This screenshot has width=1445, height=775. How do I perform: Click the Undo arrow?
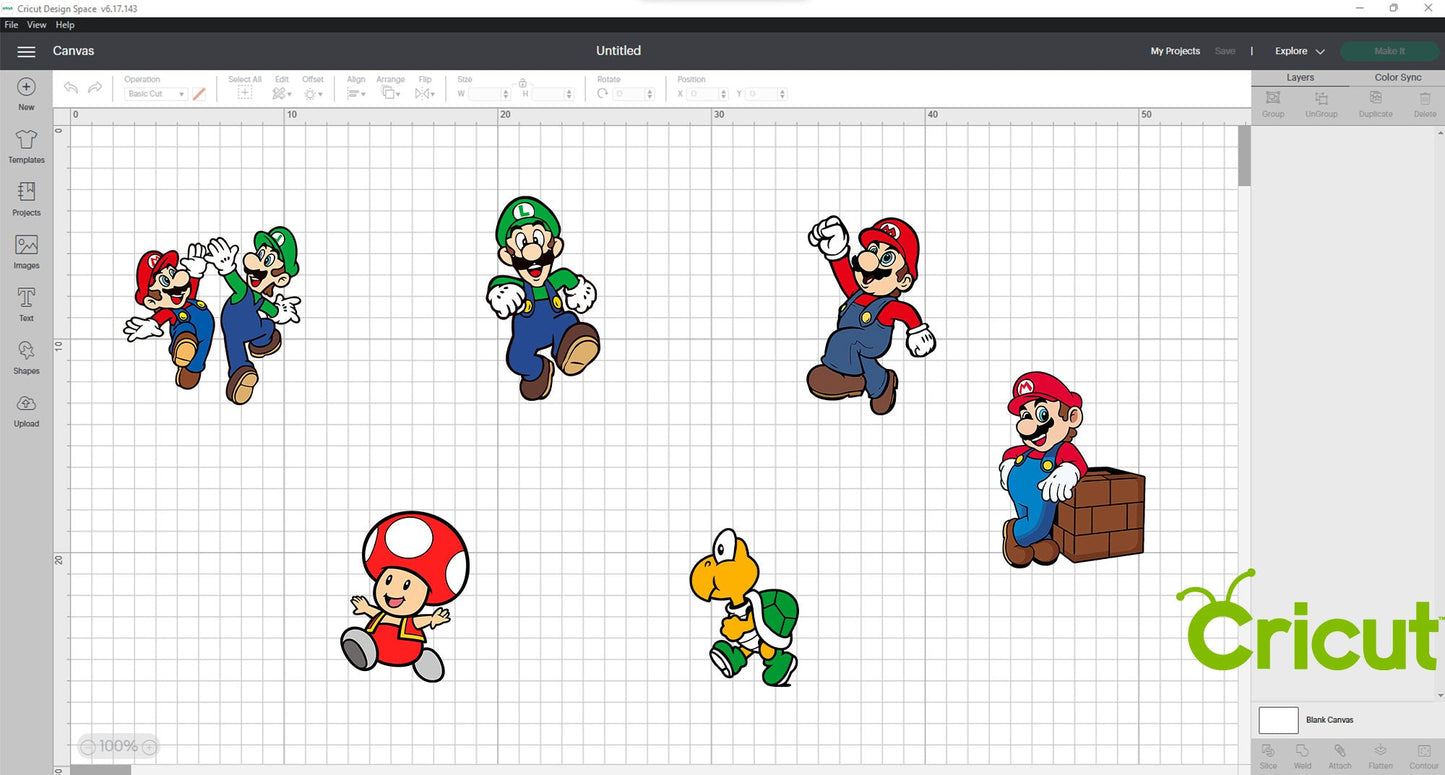[x=71, y=88]
